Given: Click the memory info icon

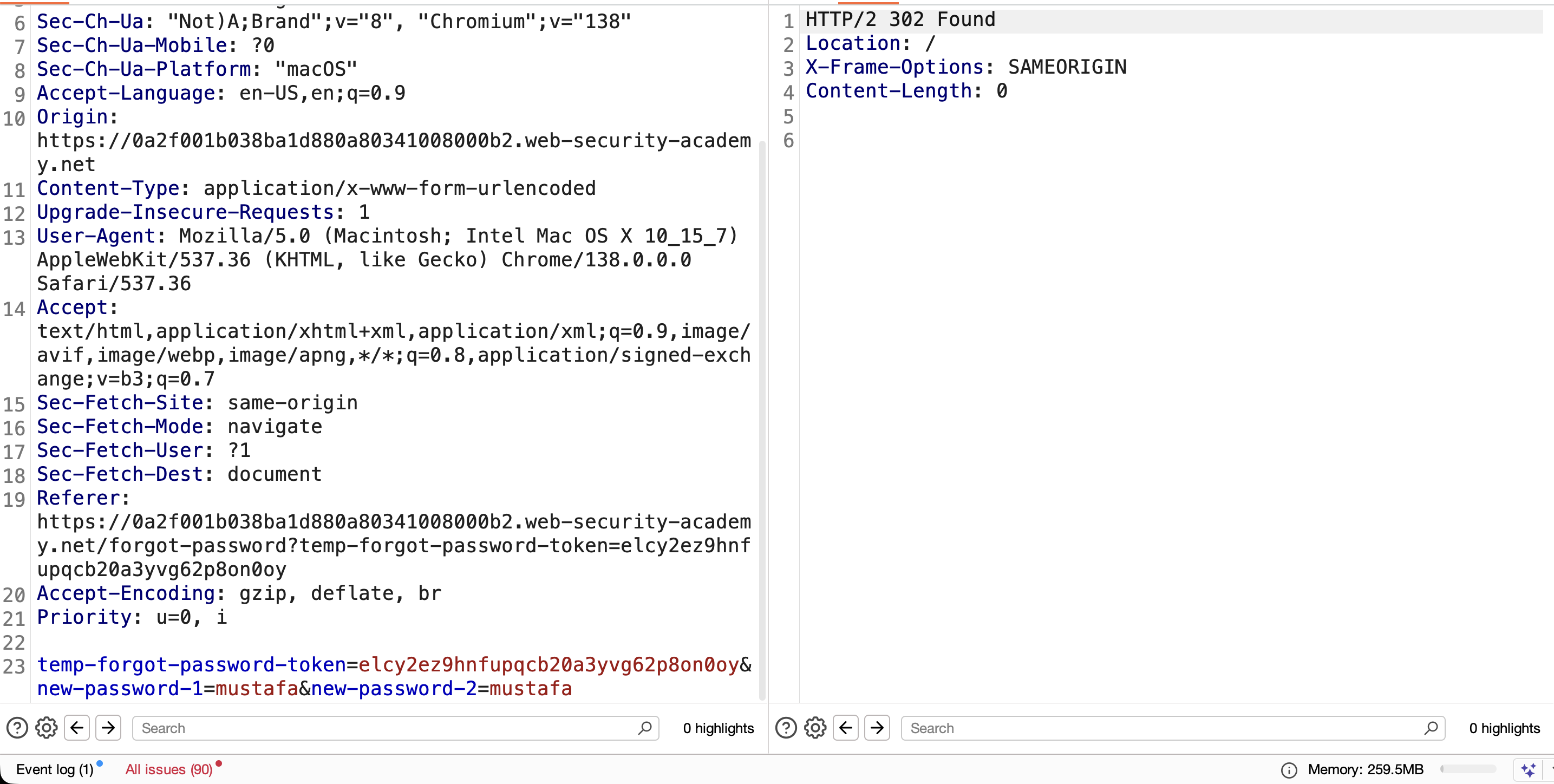Looking at the screenshot, I should (1289, 770).
